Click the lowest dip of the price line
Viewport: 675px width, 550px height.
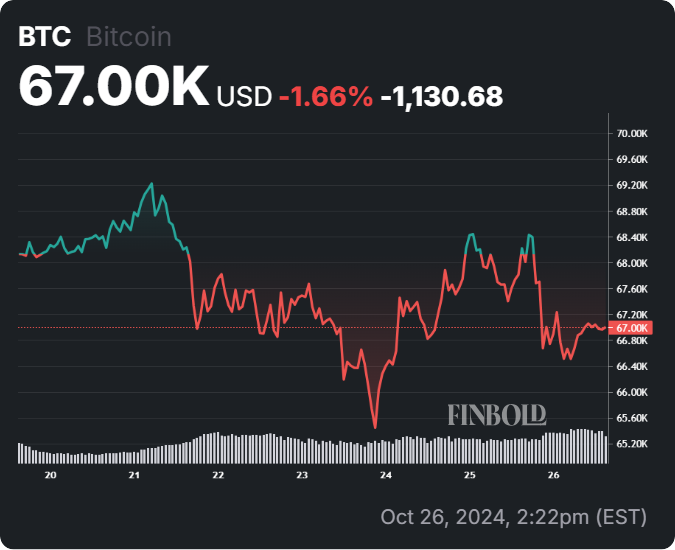tap(375, 427)
